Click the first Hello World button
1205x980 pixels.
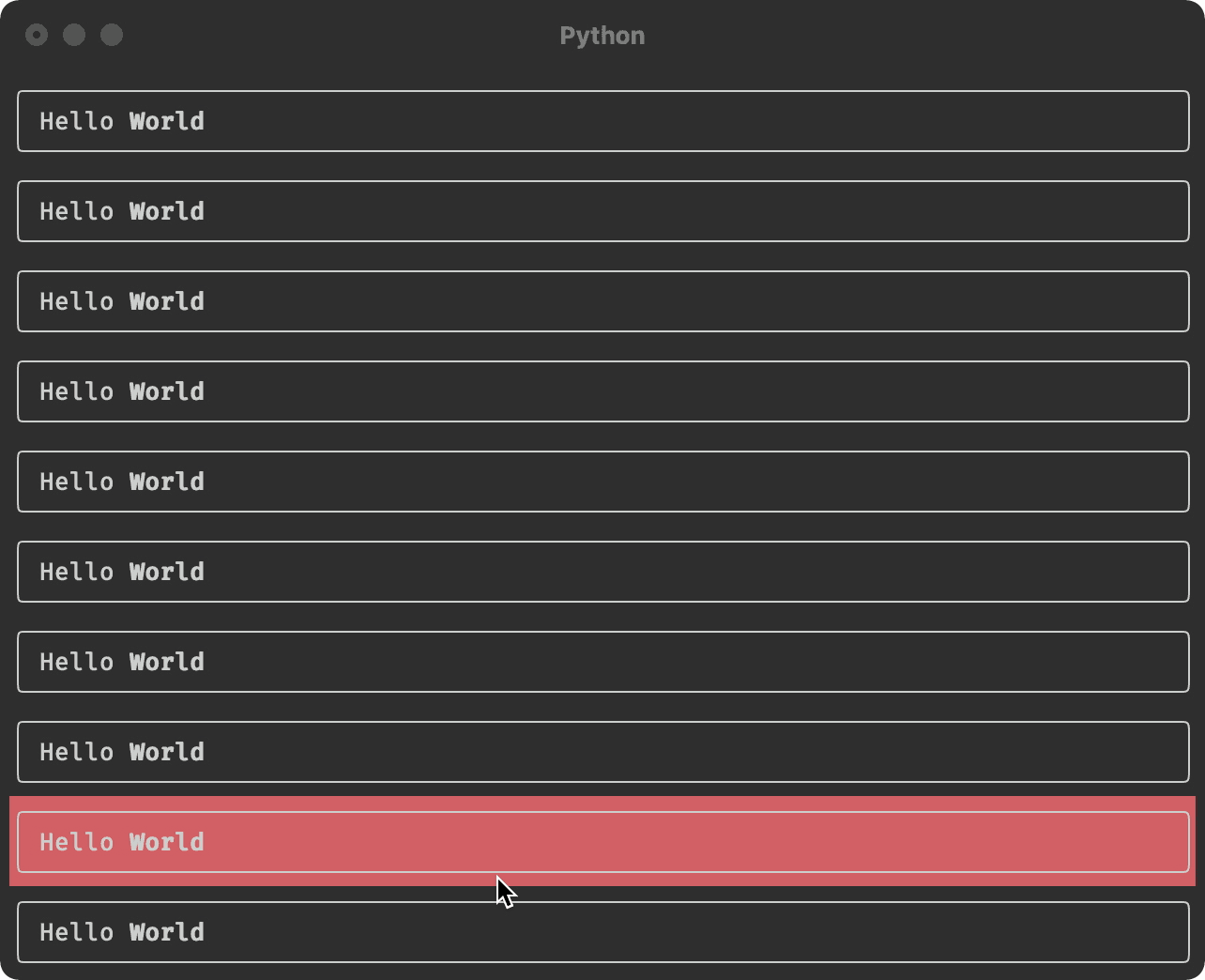pyautogui.click(x=602, y=121)
